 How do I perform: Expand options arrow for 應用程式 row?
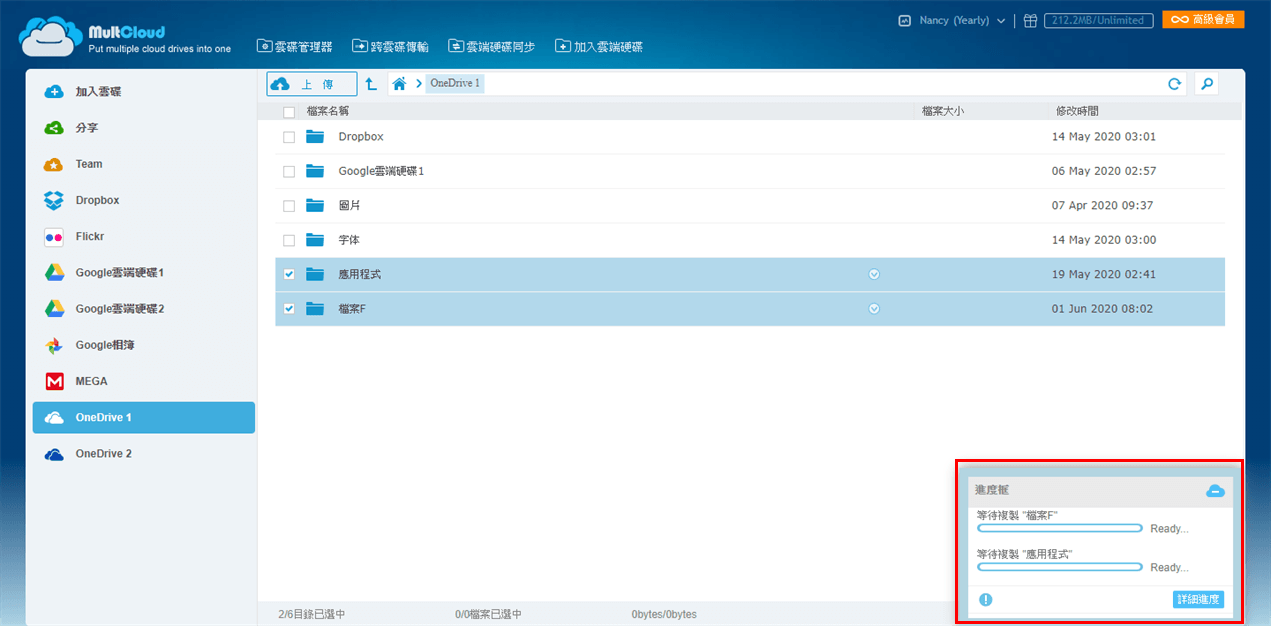click(x=874, y=274)
